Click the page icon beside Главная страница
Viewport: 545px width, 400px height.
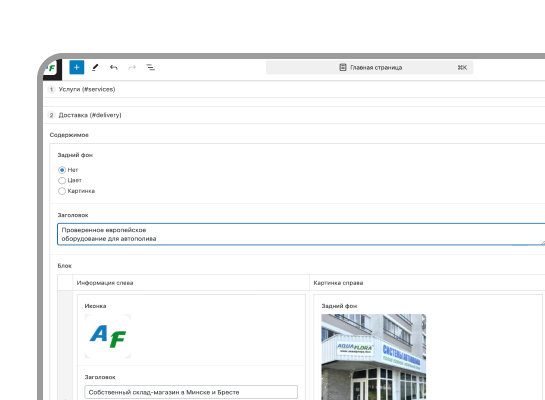tap(343, 67)
